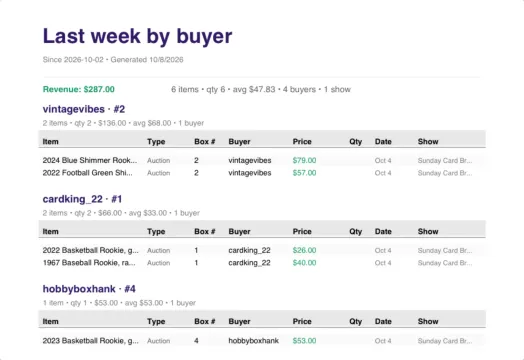Click the 'Auction' type in Blue Shimmer row

158,160
